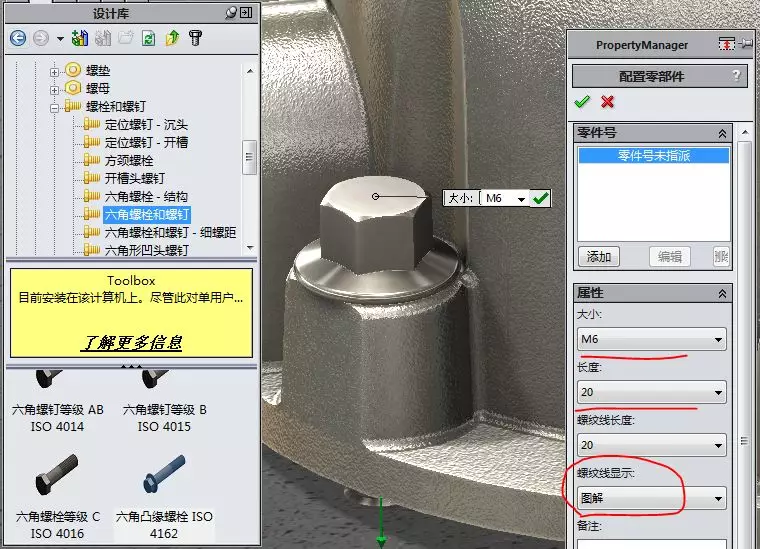Screen dimensions: 760x549
Task: Click the 备注 input field
Action: point(652,544)
